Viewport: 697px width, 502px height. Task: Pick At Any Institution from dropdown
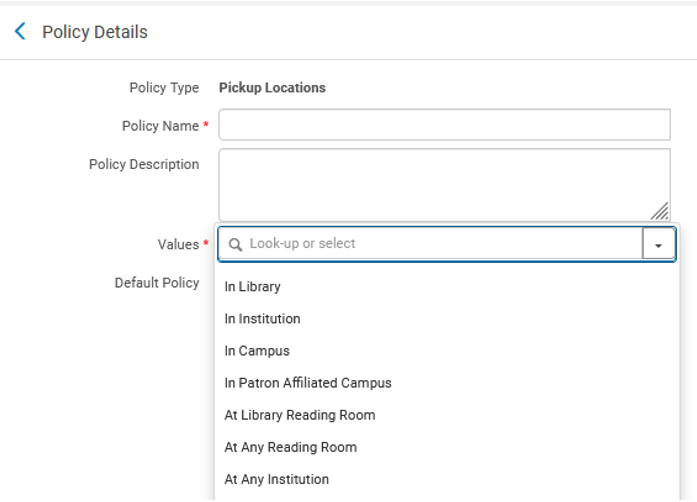(x=276, y=479)
